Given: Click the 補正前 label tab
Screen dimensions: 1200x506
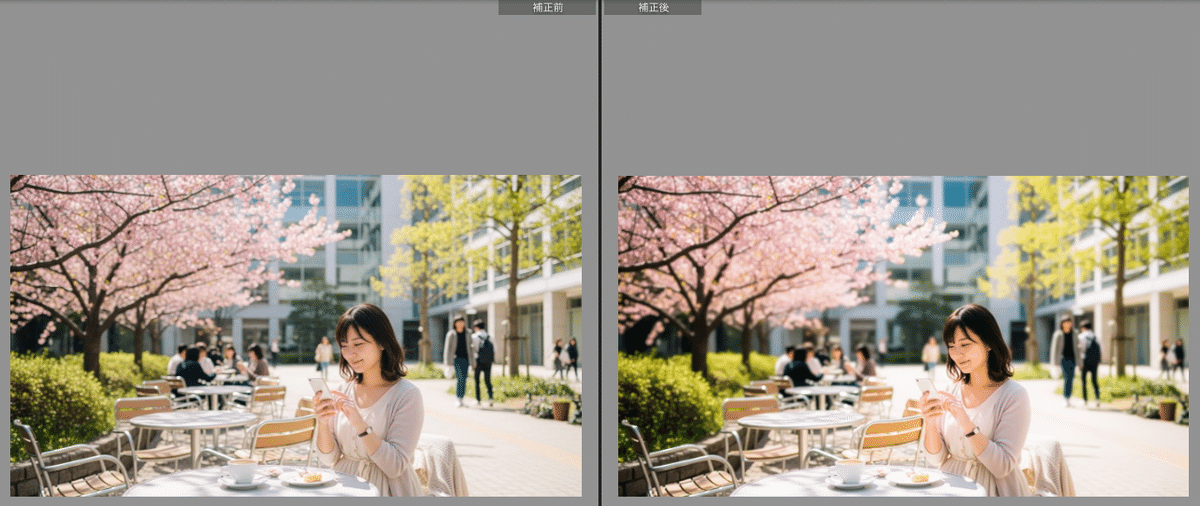Looking at the screenshot, I should coord(547,7).
